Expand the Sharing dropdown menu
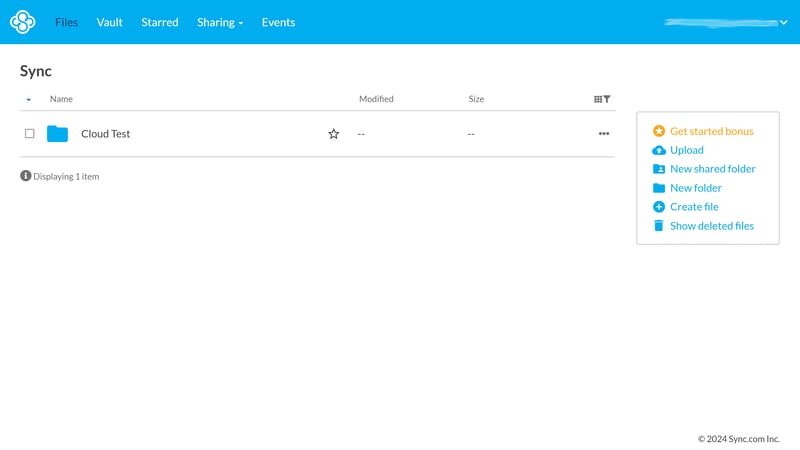The height and width of the screenshot is (450, 800). (220, 22)
